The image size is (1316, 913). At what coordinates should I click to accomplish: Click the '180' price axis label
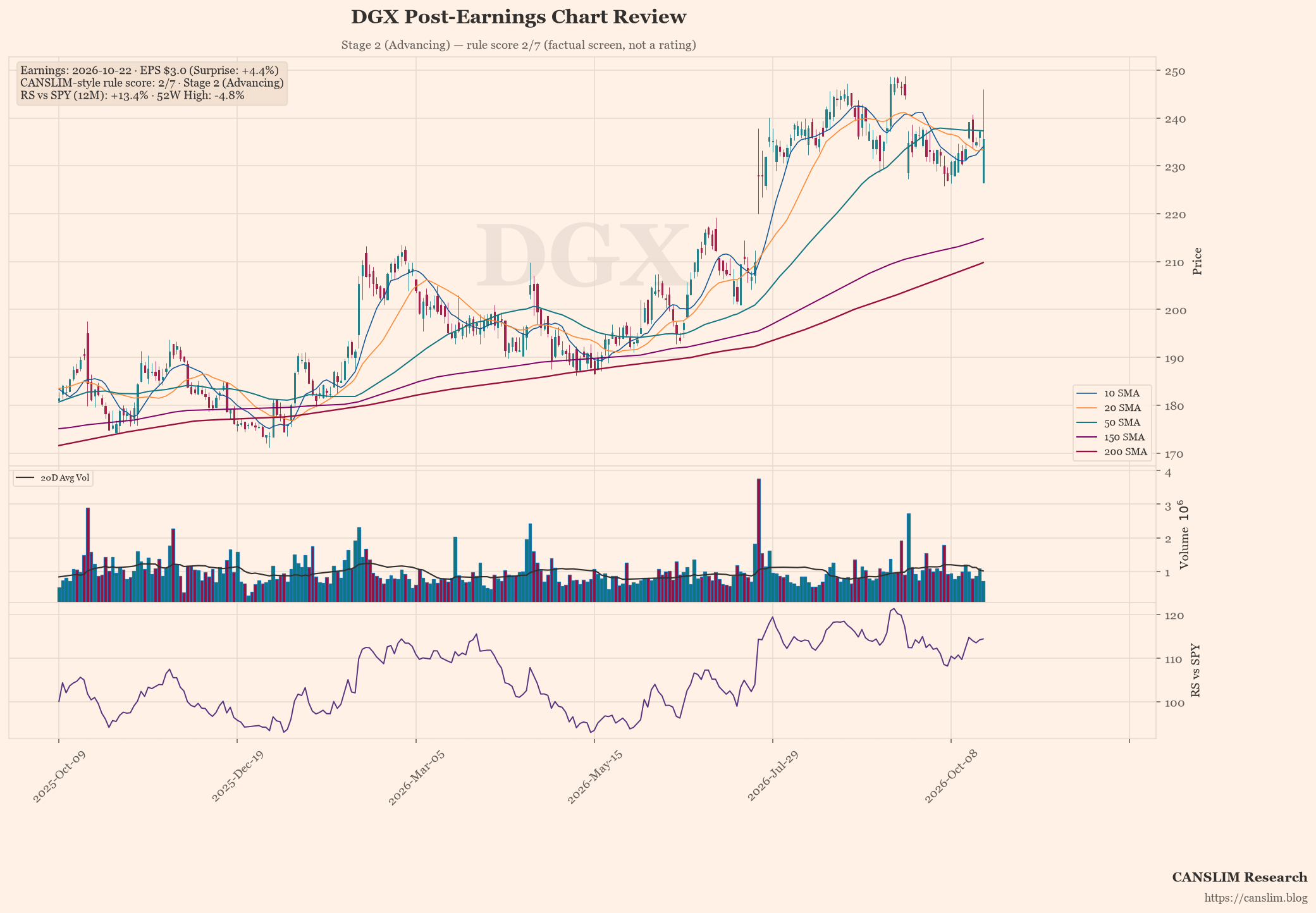pos(1176,406)
